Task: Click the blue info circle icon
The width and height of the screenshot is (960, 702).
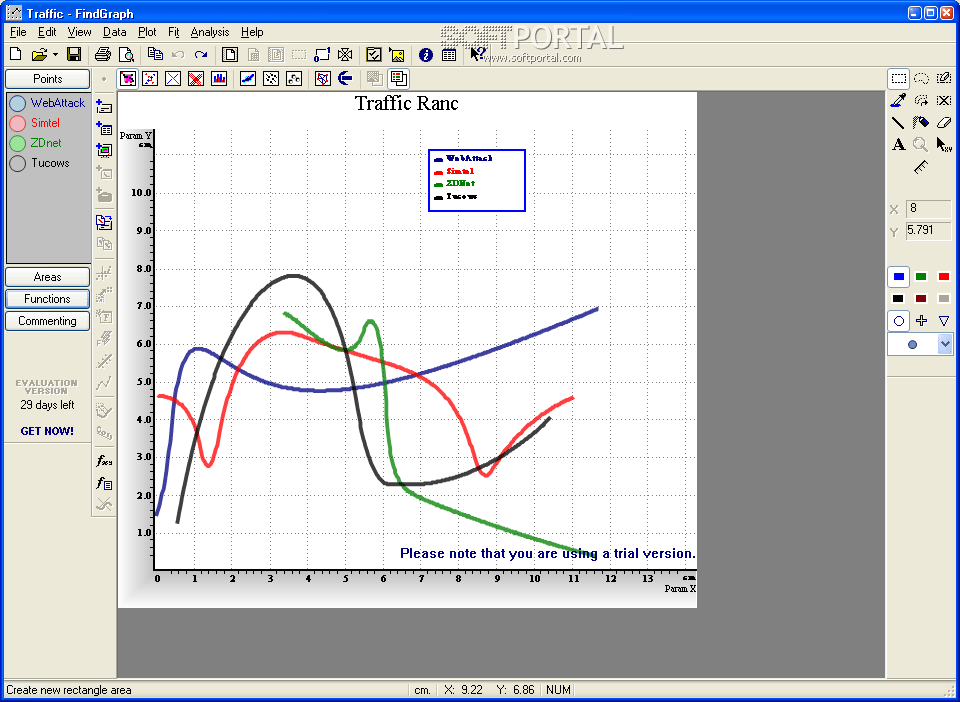Action: point(426,55)
